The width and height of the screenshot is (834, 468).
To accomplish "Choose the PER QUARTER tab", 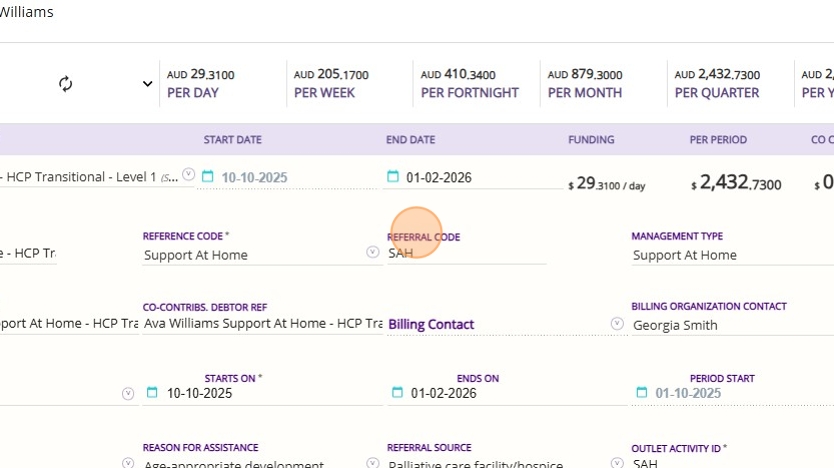I will (x=717, y=84).
